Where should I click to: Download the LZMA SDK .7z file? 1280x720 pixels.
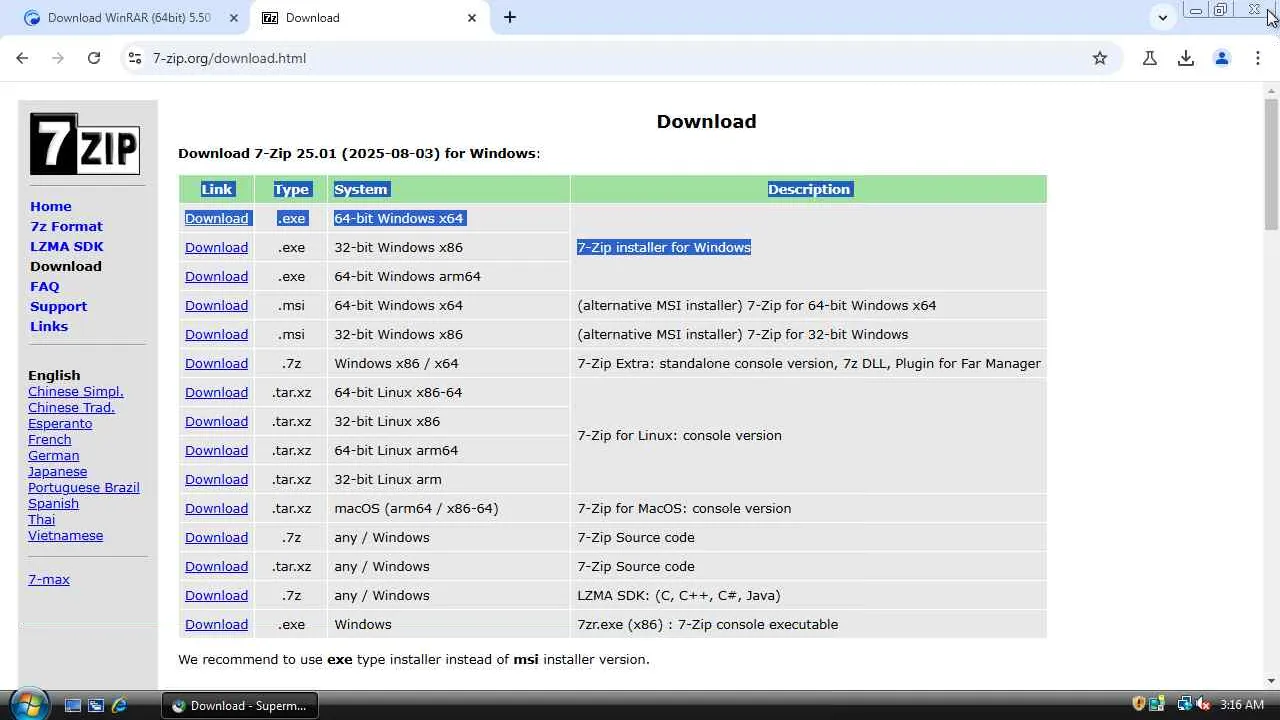click(216, 595)
